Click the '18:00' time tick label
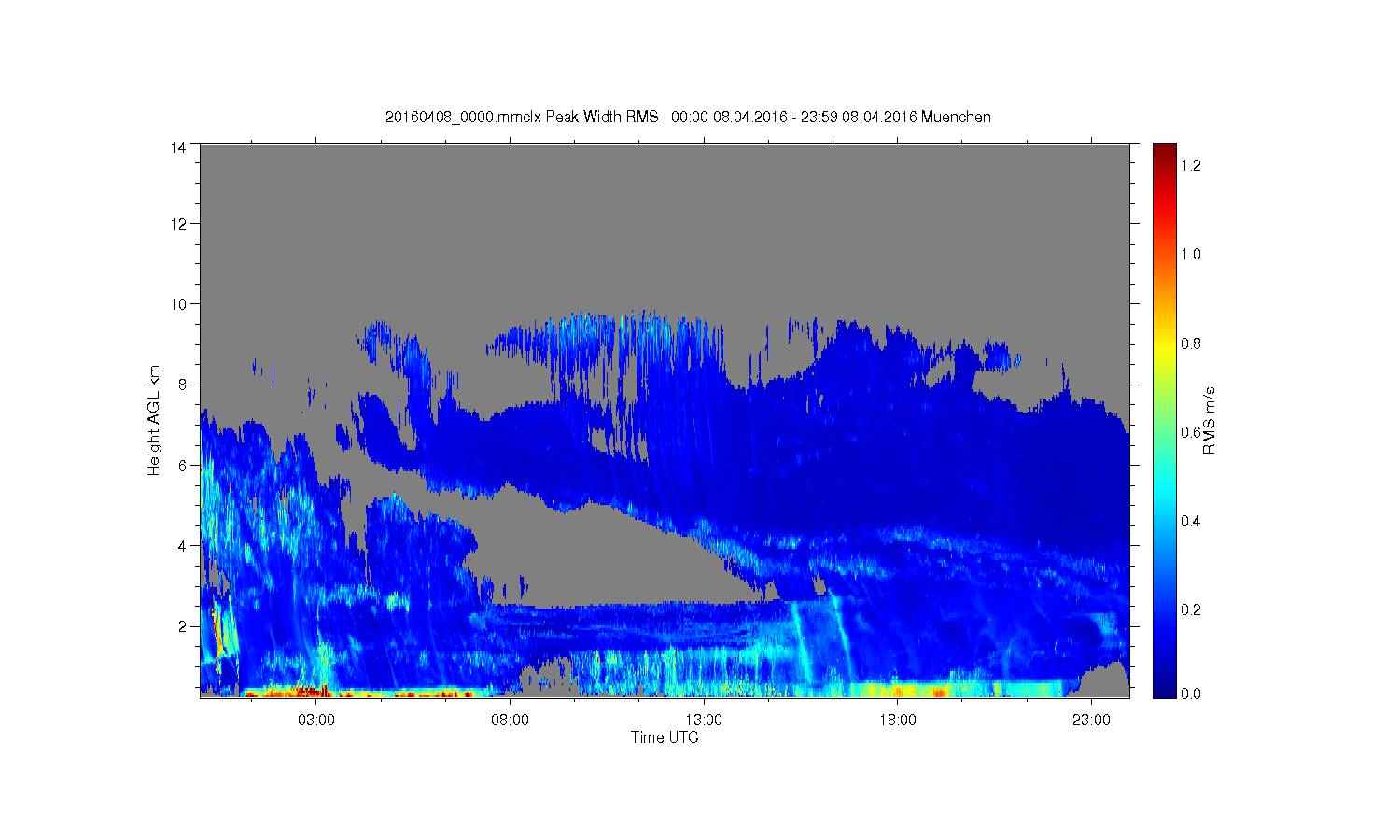This screenshot has width=1400, height=840. 898,721
